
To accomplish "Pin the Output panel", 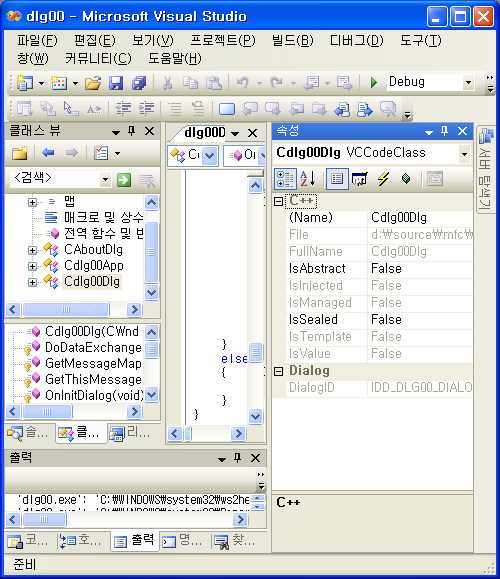I will pos(237,458).
